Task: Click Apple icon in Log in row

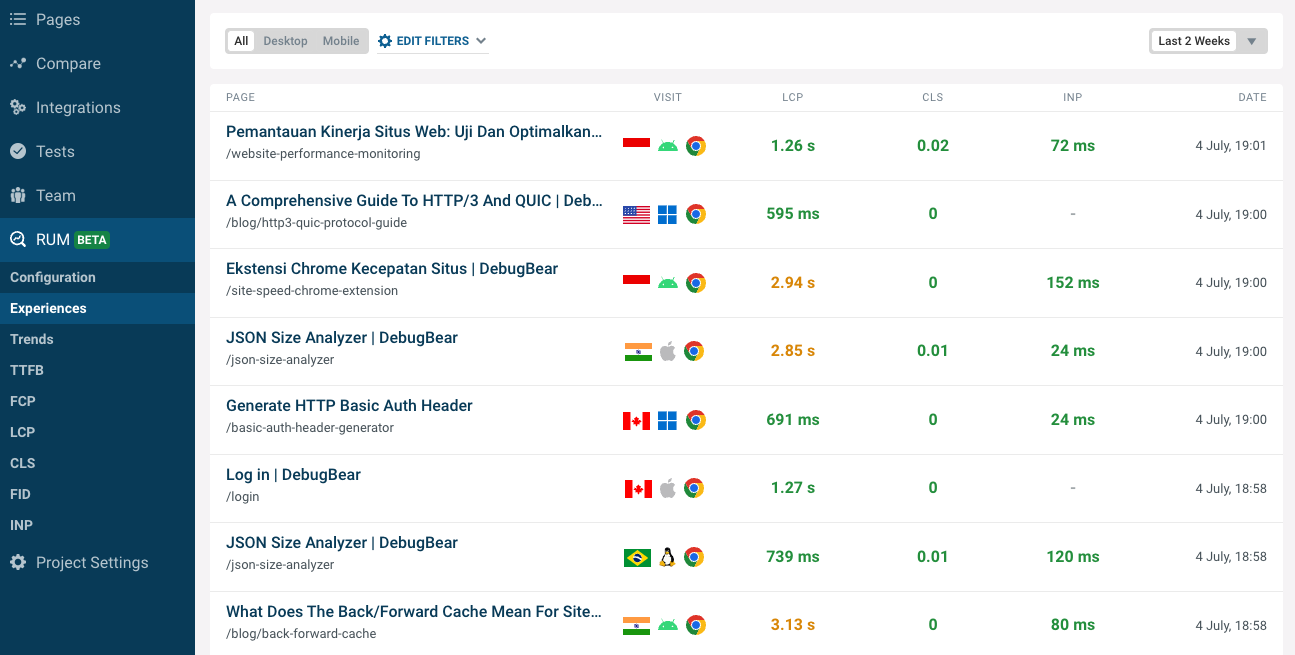Action: [x=668, y=488]
